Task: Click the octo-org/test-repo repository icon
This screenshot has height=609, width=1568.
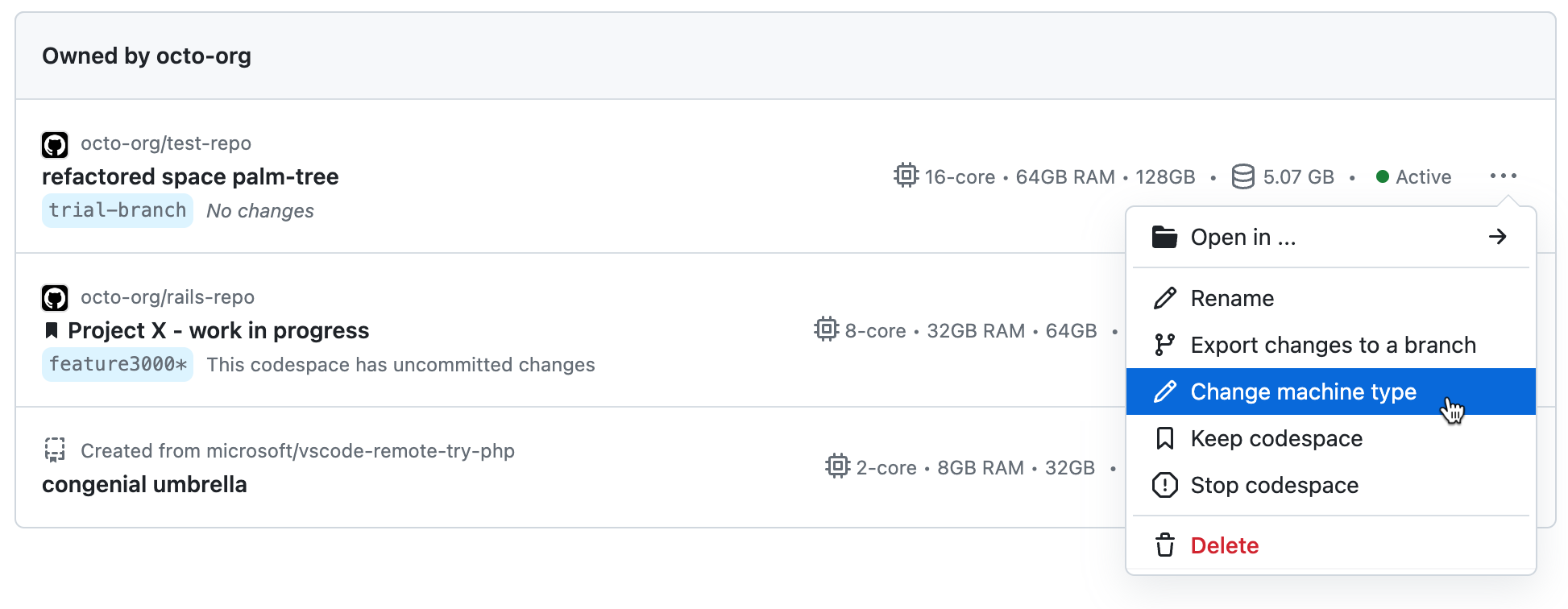Action: pyautogui.click(x=54, y=144)
